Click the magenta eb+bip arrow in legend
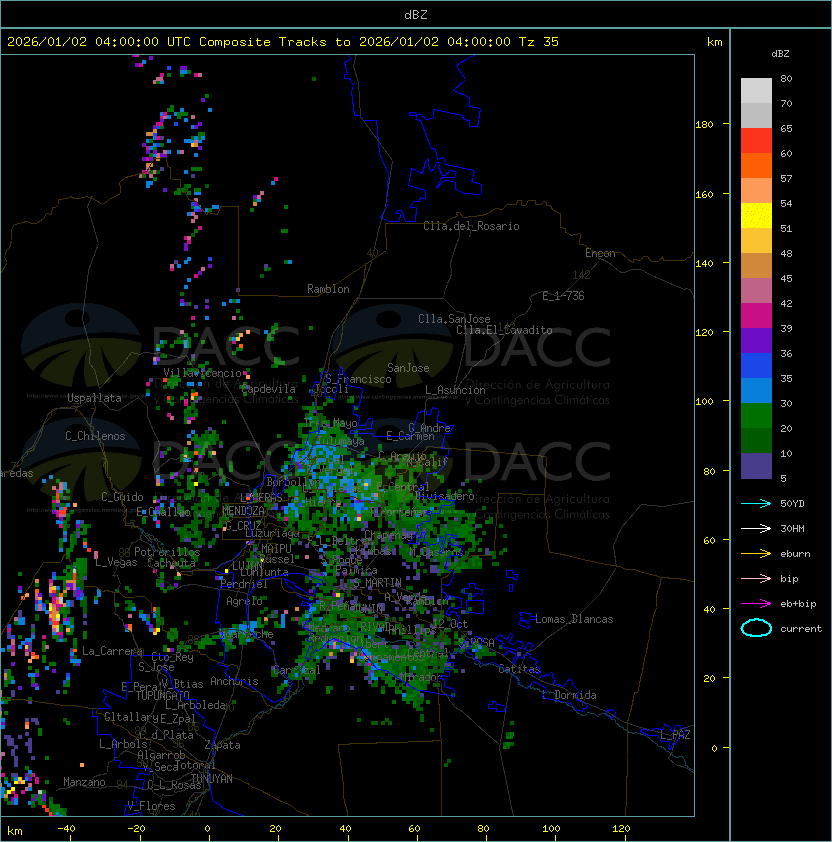 pos(756,604)
